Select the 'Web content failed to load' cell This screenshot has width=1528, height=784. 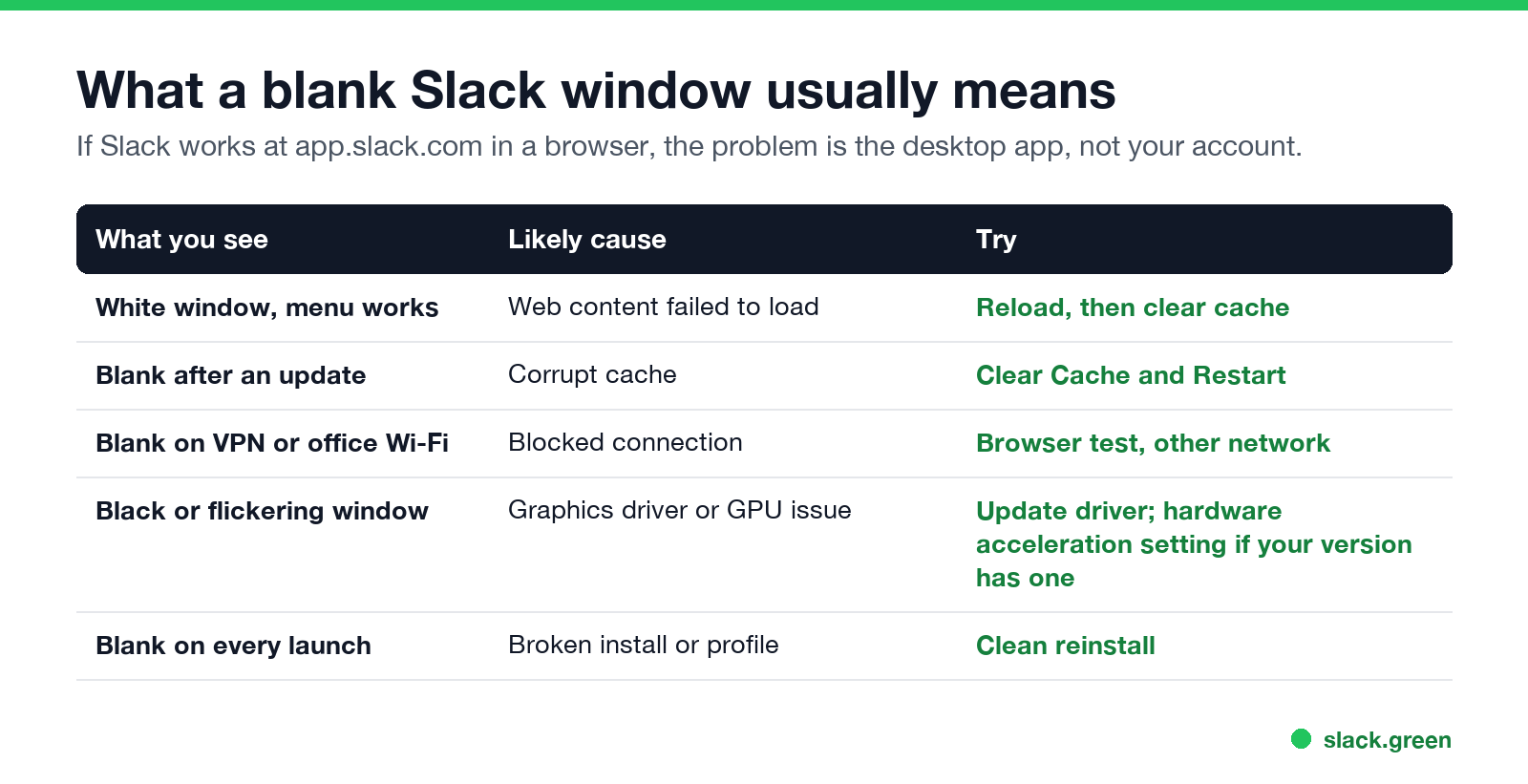663,307
